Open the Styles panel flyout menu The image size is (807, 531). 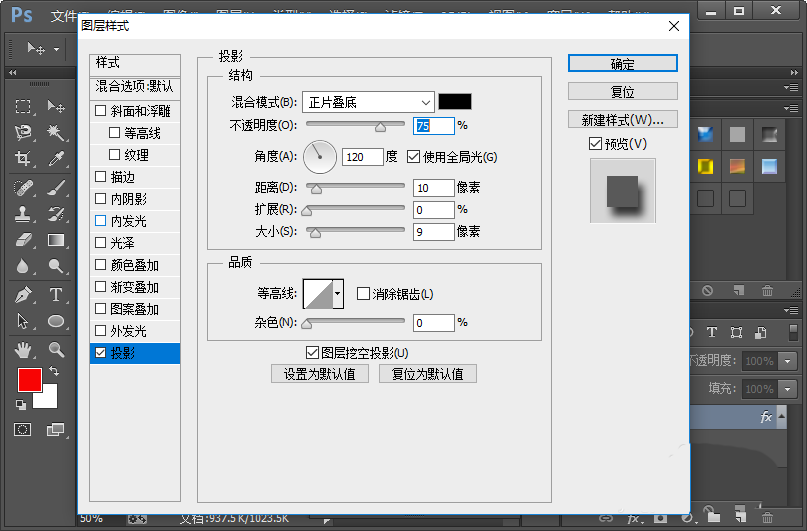[791, 108]
